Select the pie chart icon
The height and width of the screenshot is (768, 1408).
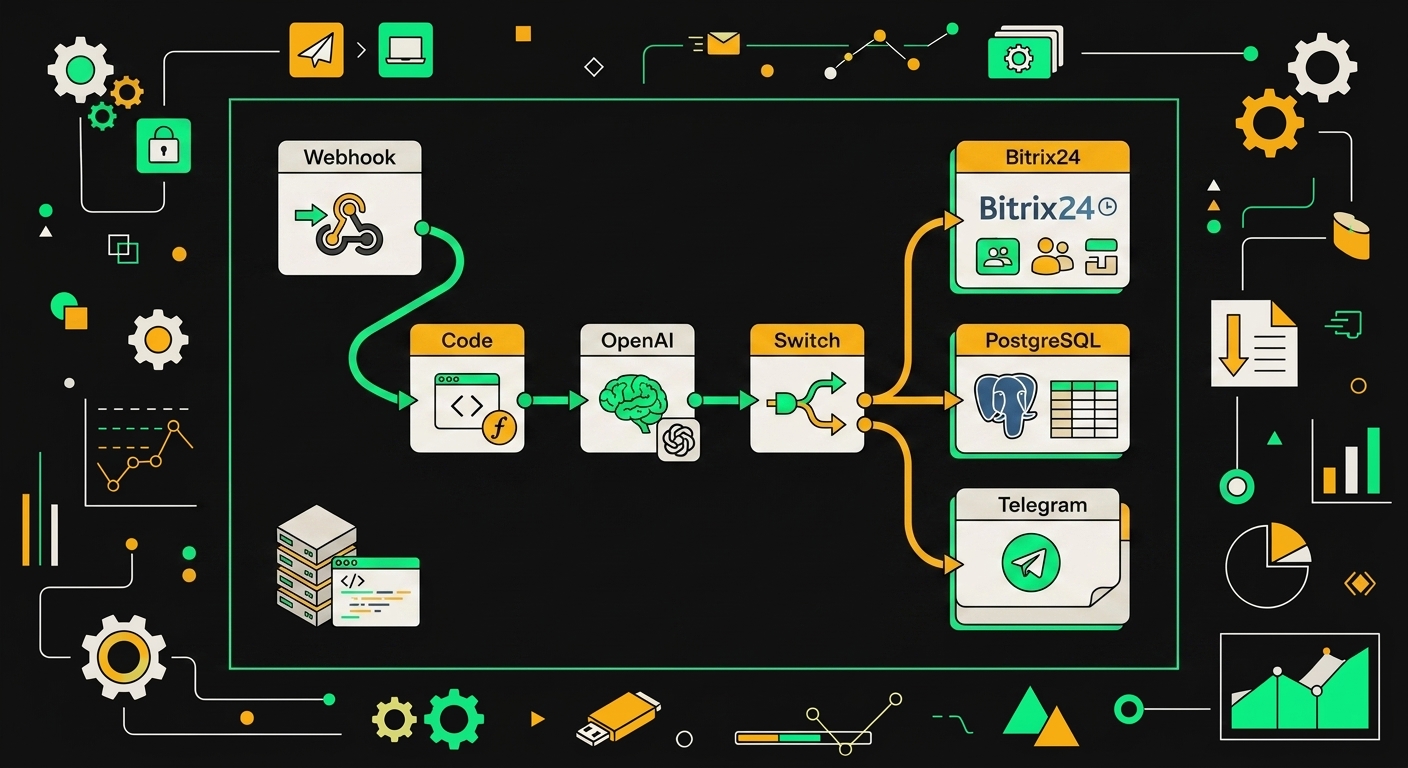point(1269,565)
